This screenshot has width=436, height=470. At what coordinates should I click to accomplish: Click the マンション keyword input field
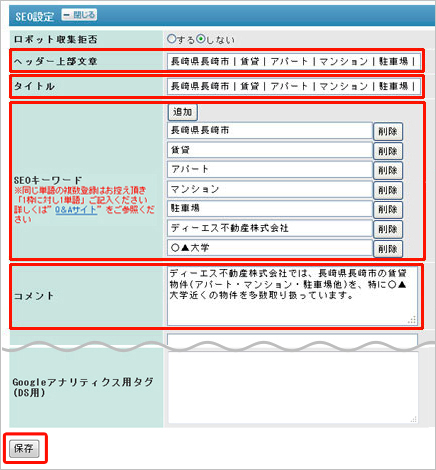tap(270, 189)
